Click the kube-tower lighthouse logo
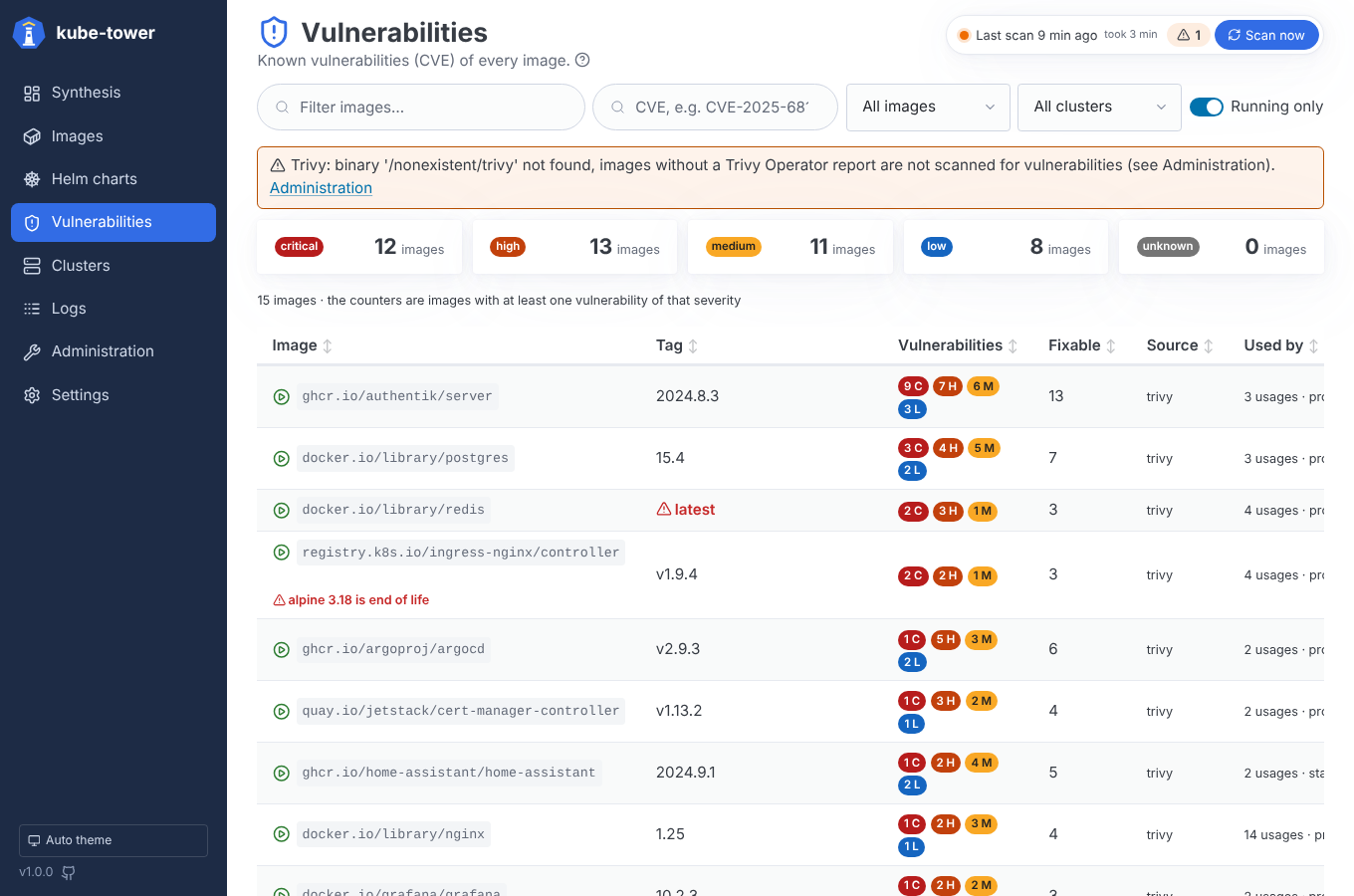 (29, 33)
